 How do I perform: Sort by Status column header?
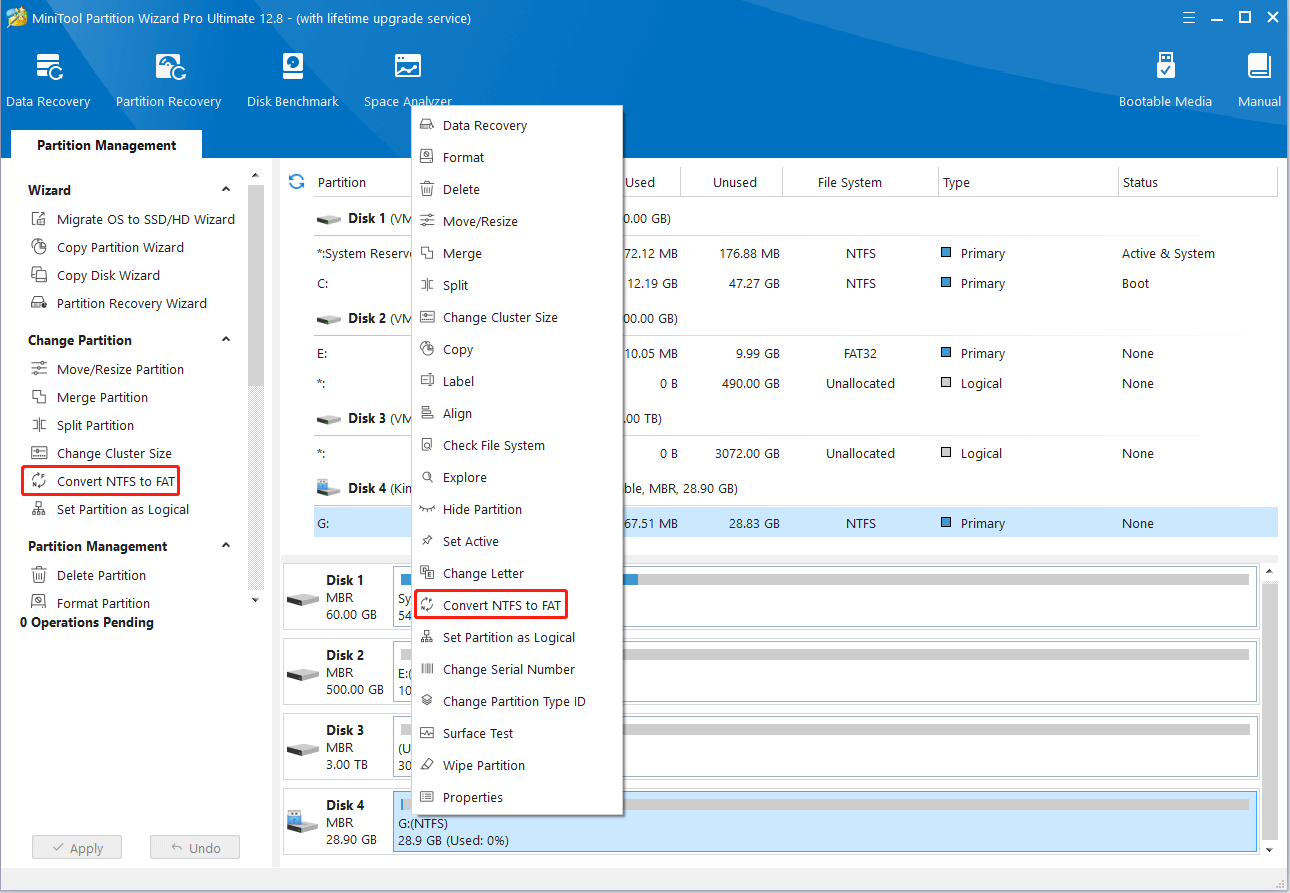(1198, 182)
